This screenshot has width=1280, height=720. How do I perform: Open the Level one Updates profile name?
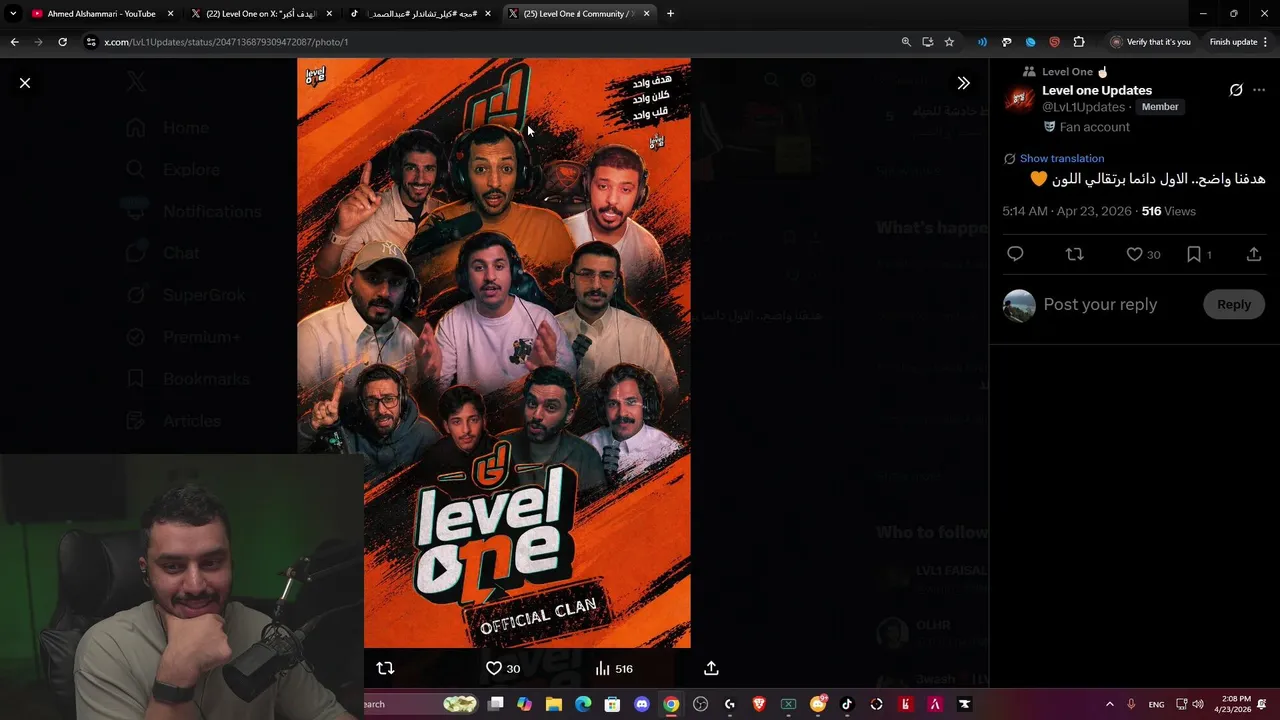point(1097,90)
